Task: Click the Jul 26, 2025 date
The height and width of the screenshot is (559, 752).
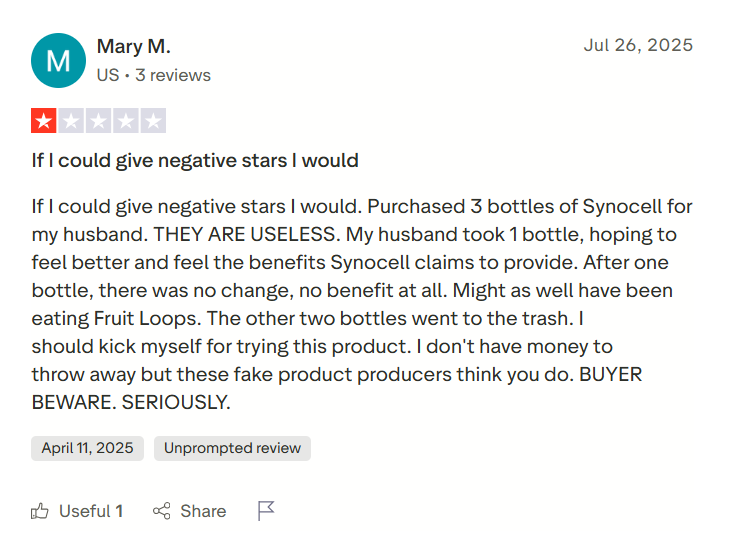Action: tap(637, 46)
